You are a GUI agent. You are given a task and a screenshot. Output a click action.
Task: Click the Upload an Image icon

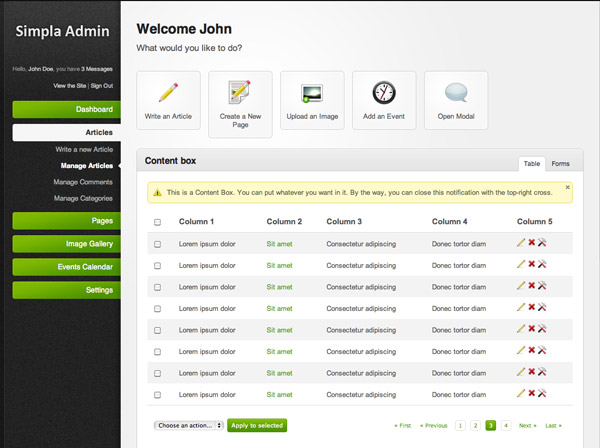click(x=312, y=93)
